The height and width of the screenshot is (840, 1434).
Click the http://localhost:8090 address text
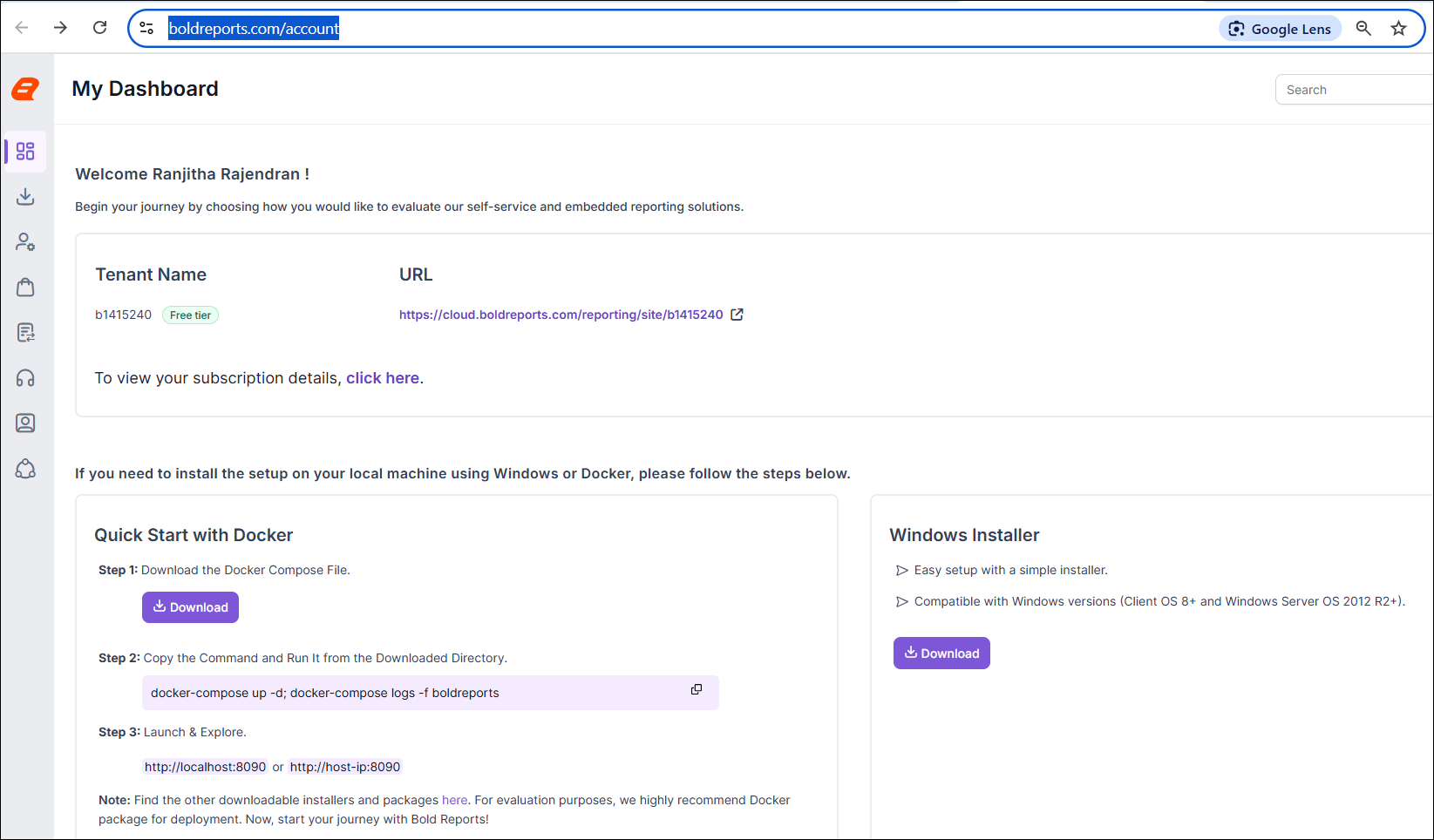205,767
